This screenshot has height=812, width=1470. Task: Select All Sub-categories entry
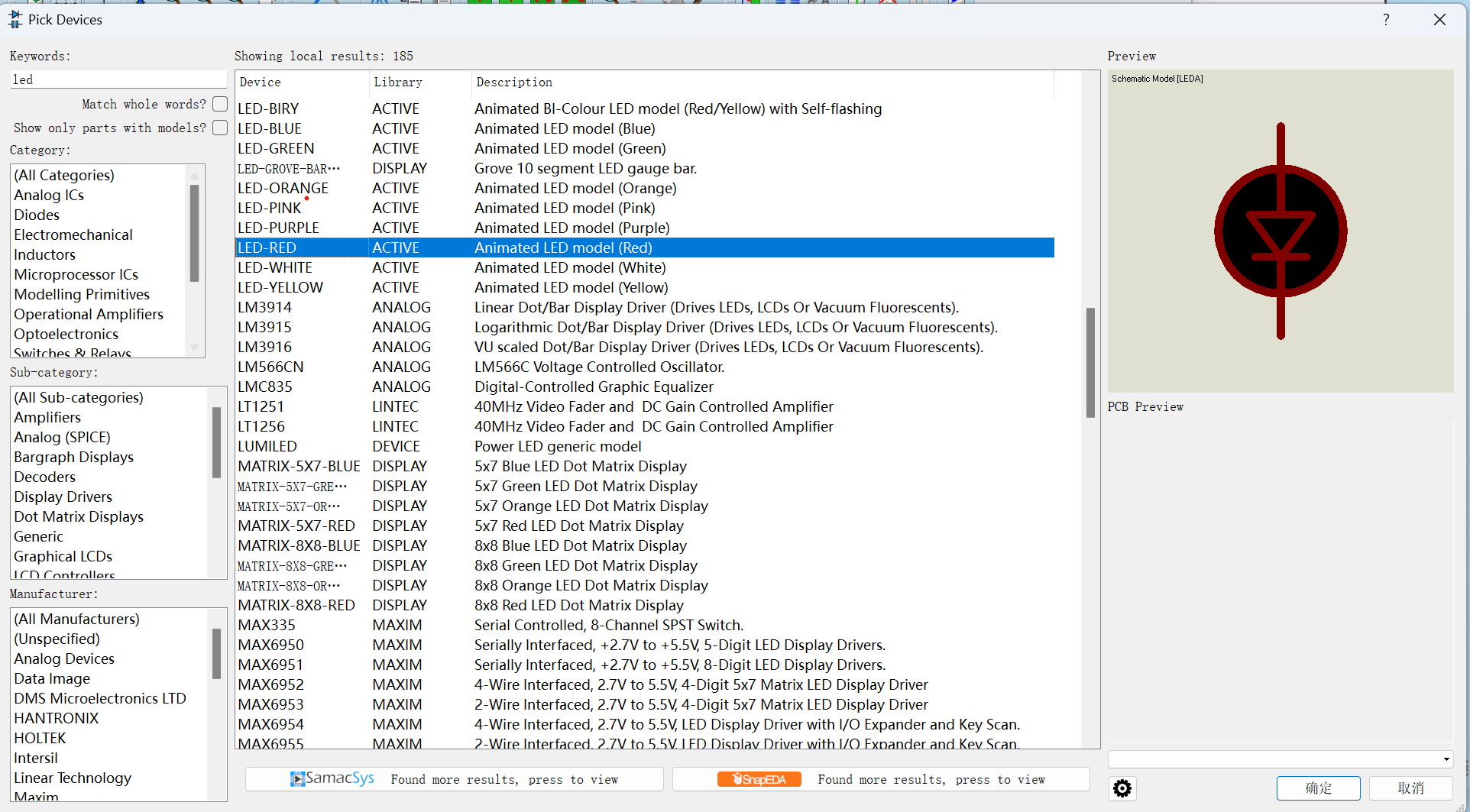click(x=79, y=397)
